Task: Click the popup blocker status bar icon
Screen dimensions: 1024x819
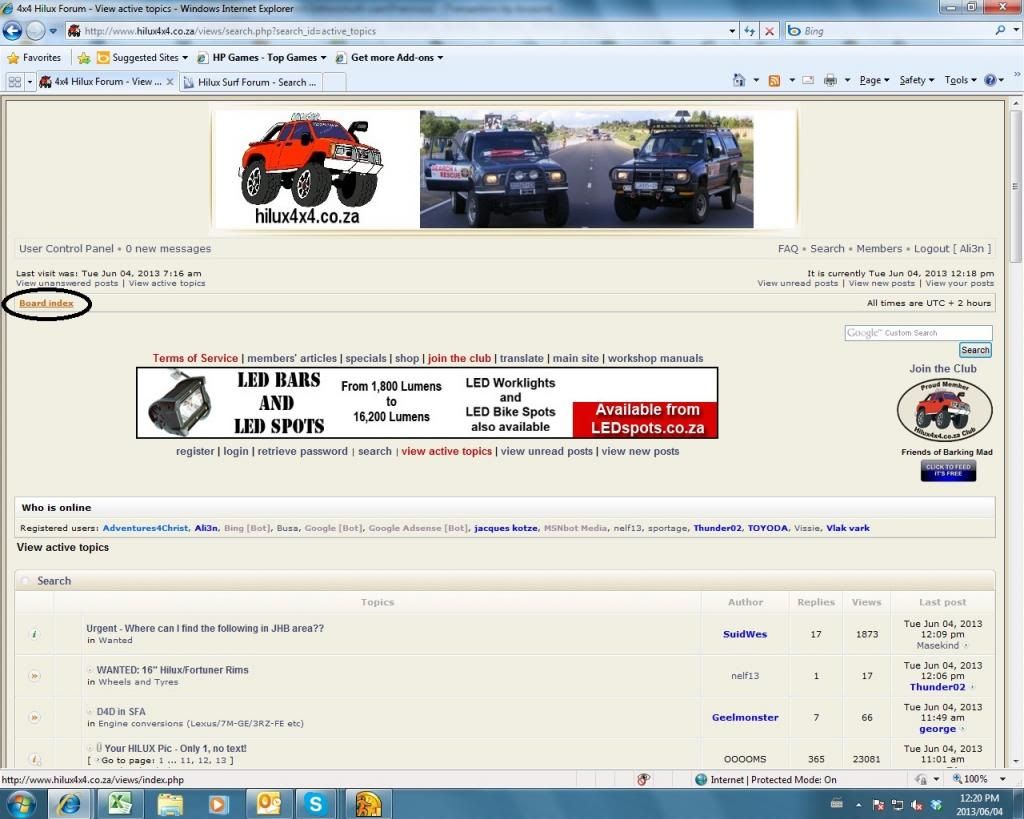Action: click(643, 779)
